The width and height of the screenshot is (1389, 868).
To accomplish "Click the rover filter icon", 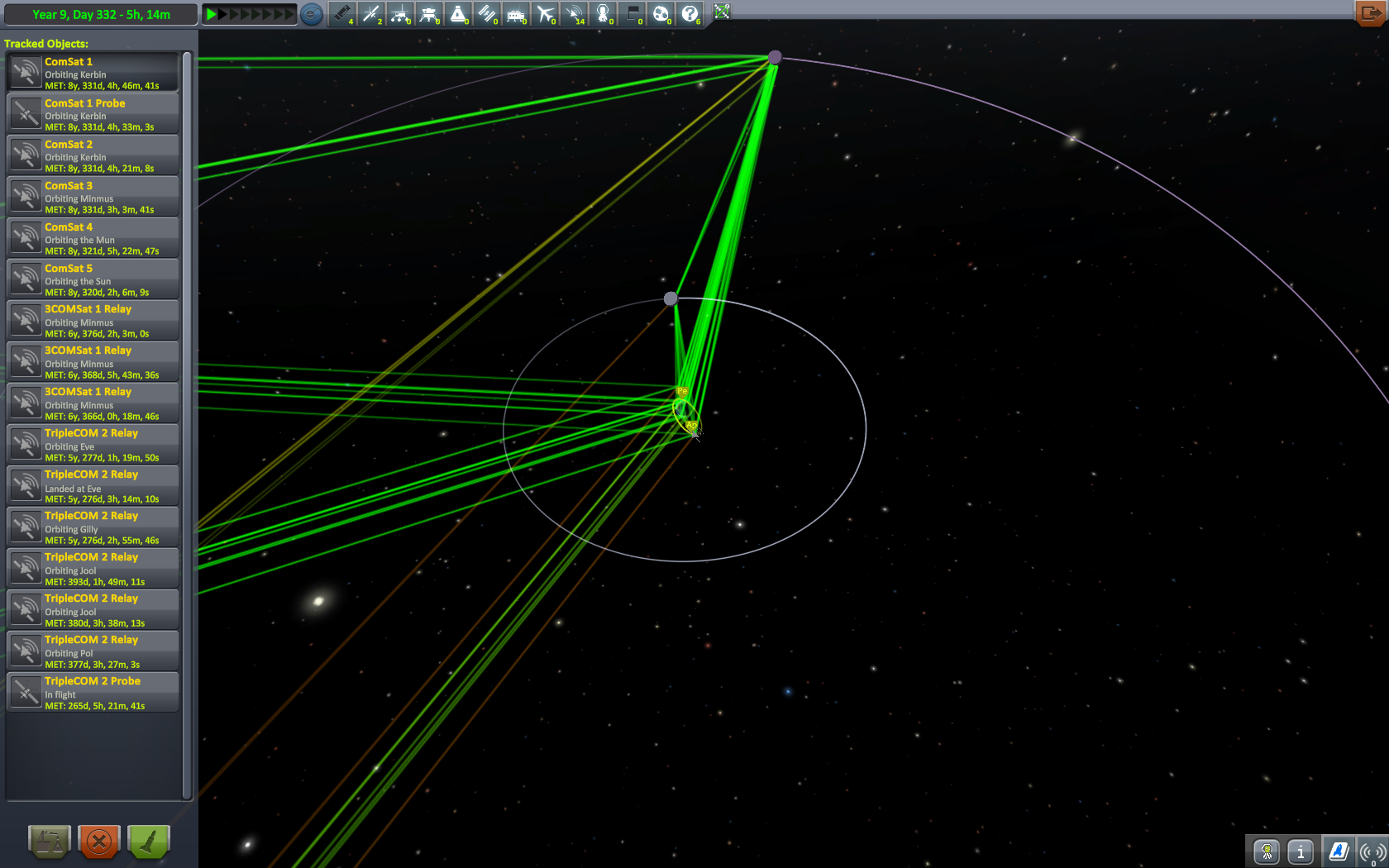I will 400,14.
